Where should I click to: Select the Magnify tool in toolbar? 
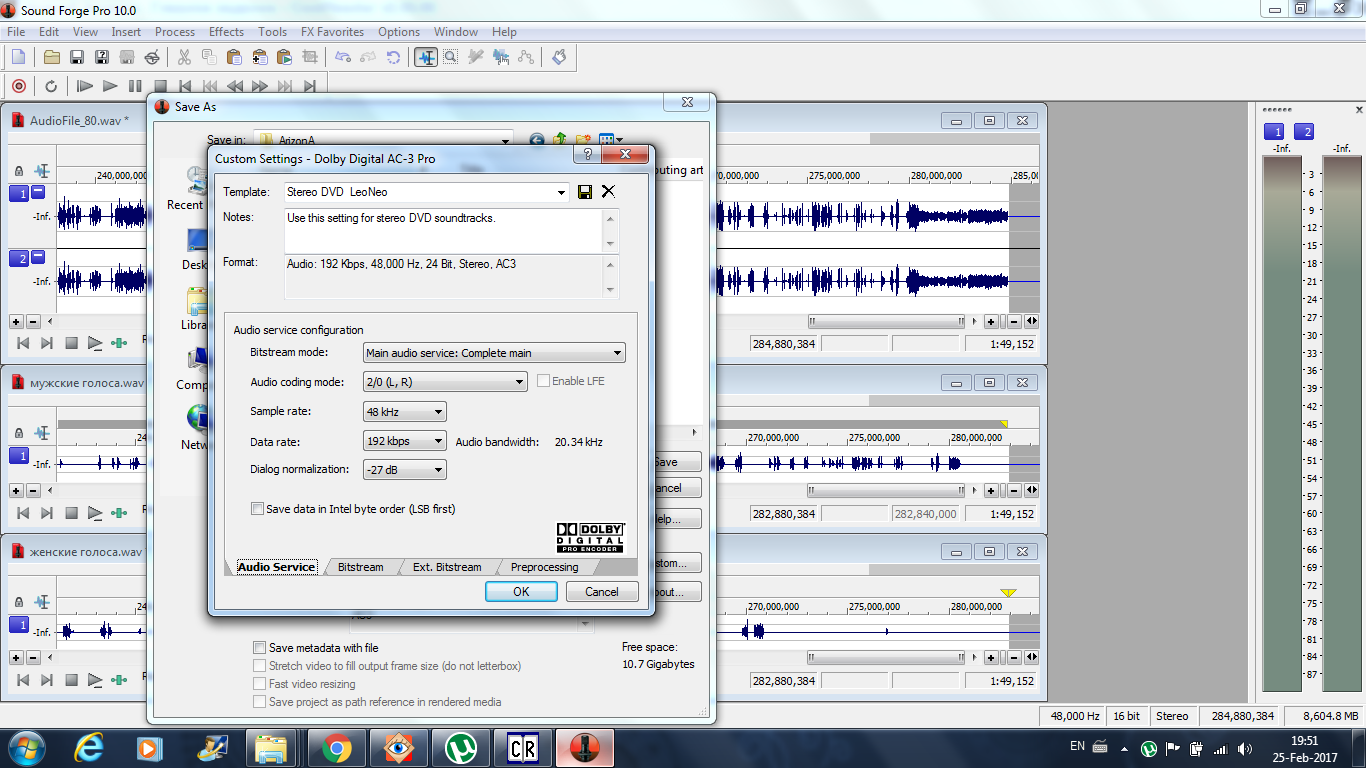point(451,57)
